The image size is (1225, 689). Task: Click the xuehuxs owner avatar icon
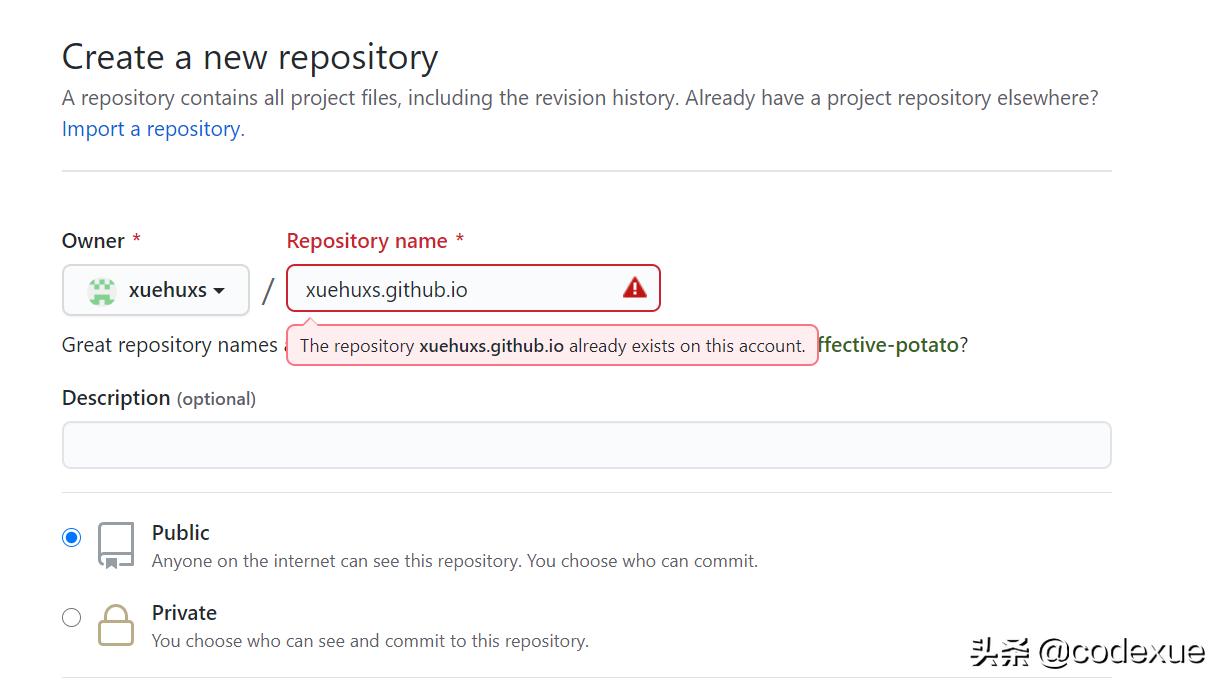pos(101,290)
